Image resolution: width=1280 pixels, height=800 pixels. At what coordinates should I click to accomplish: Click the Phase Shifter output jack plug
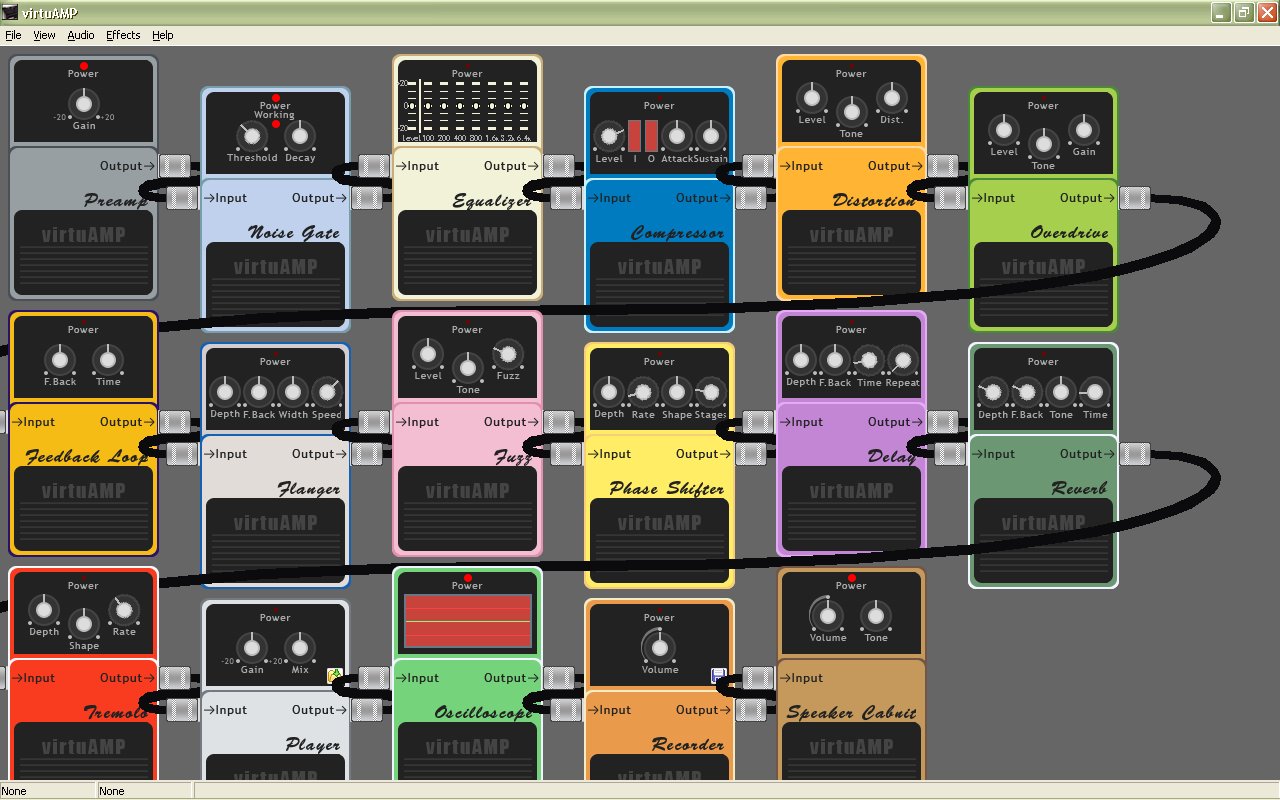(750, 454)
